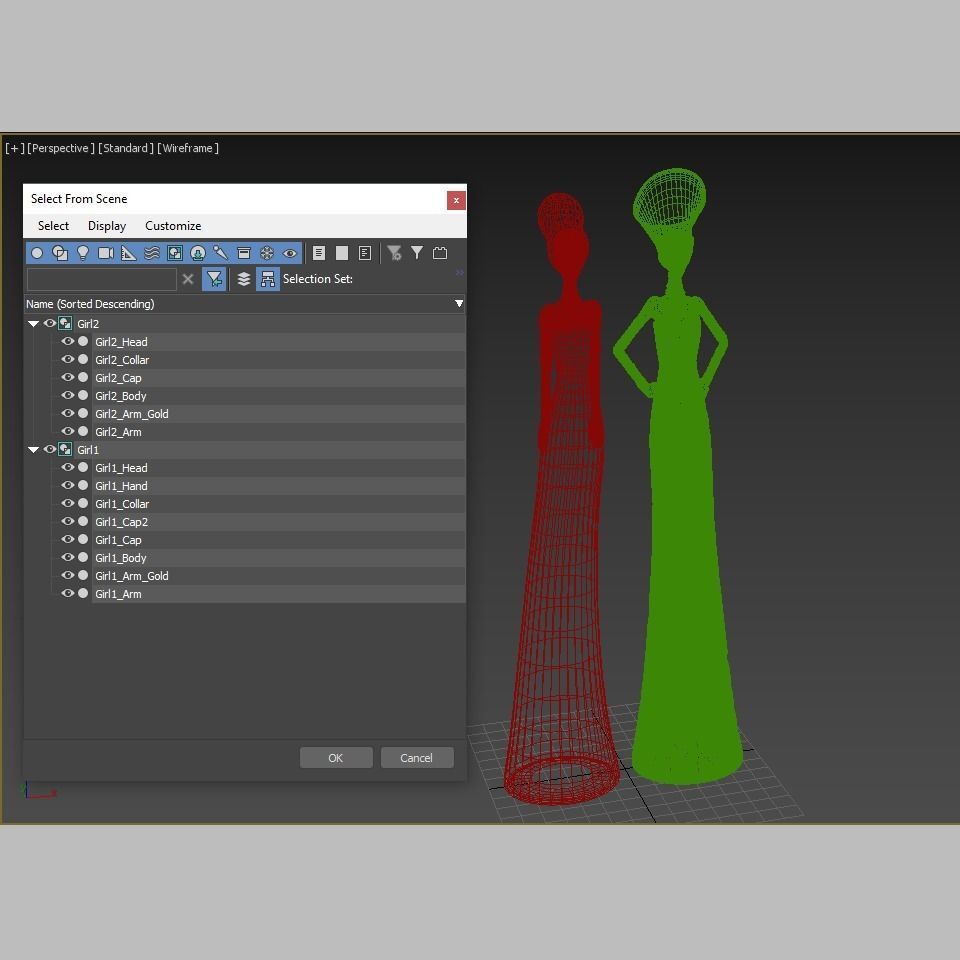Open viewport [+] menu
The image size is (960, 960).
point(15,148)
